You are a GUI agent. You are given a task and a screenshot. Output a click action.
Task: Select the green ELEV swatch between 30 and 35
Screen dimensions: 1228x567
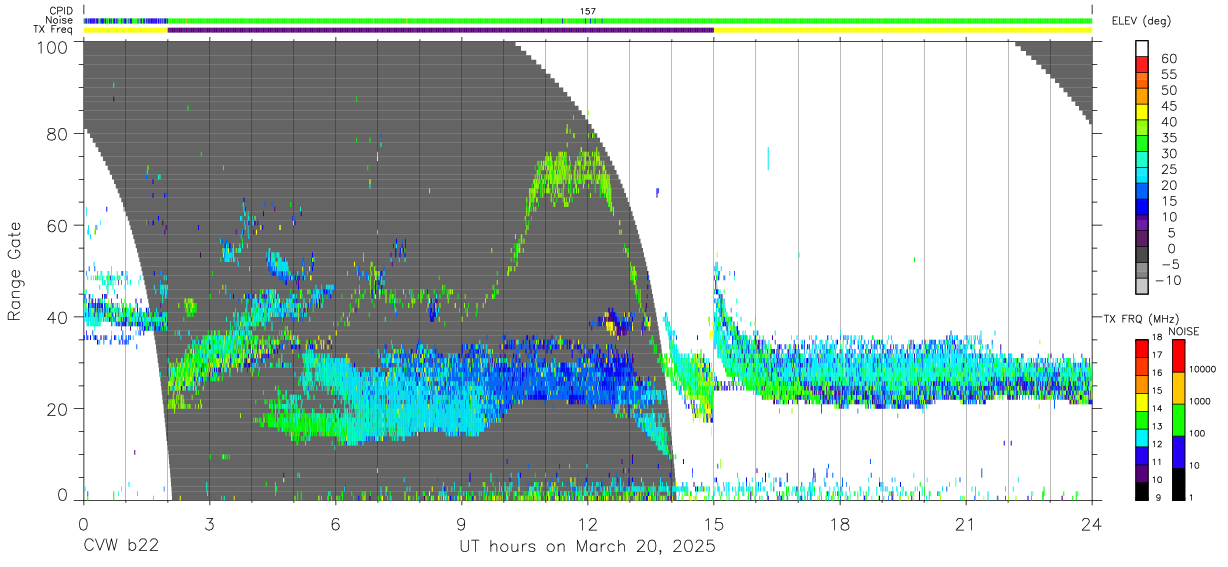coord(1143,144)
